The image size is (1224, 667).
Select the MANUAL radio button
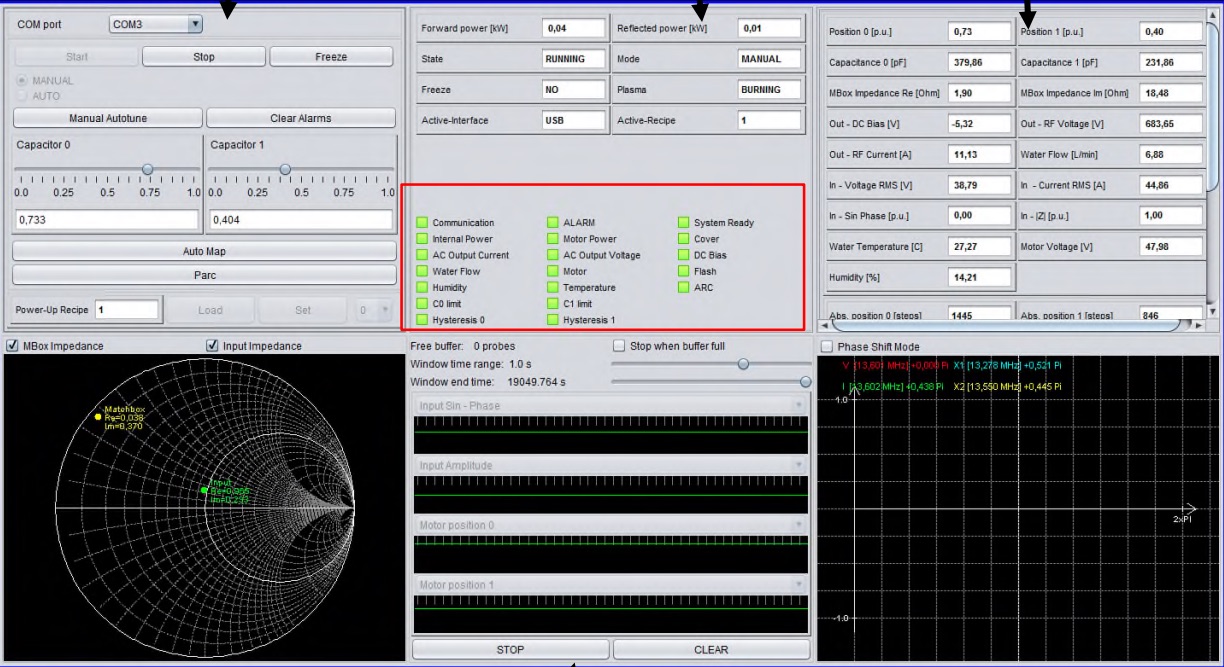[x=22, y=80]
